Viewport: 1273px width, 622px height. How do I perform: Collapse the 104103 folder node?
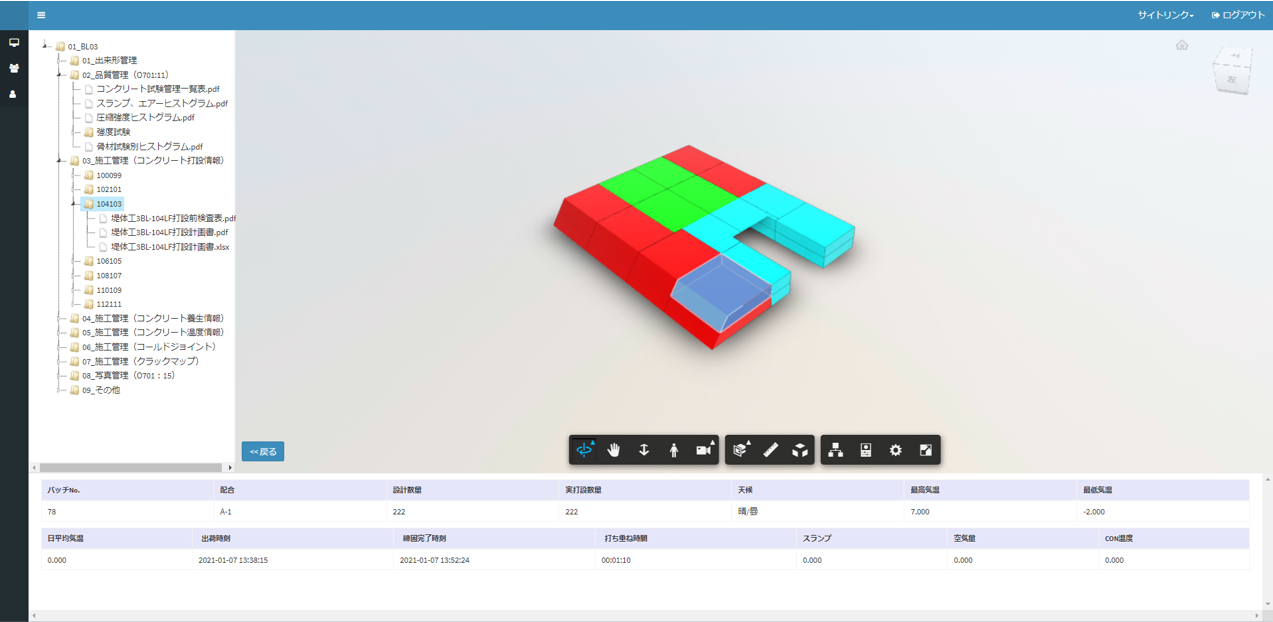[74, 204]
